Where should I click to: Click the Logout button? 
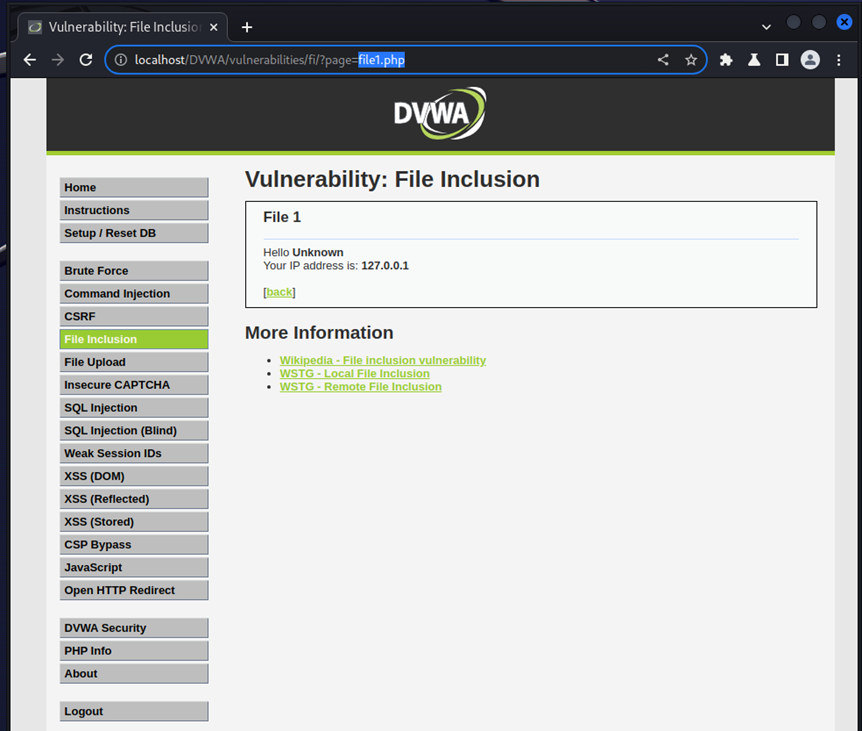click(134, 711)
